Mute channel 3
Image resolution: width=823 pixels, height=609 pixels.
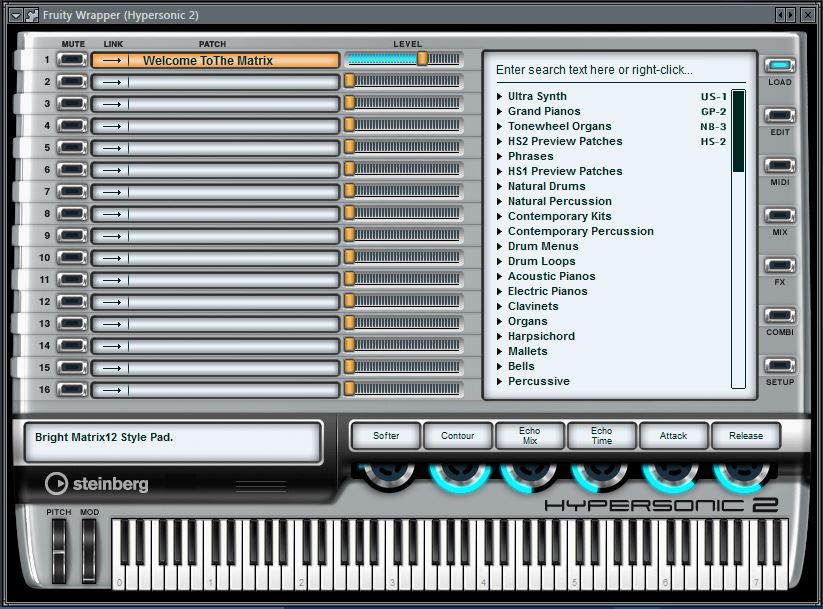point(72,103)
